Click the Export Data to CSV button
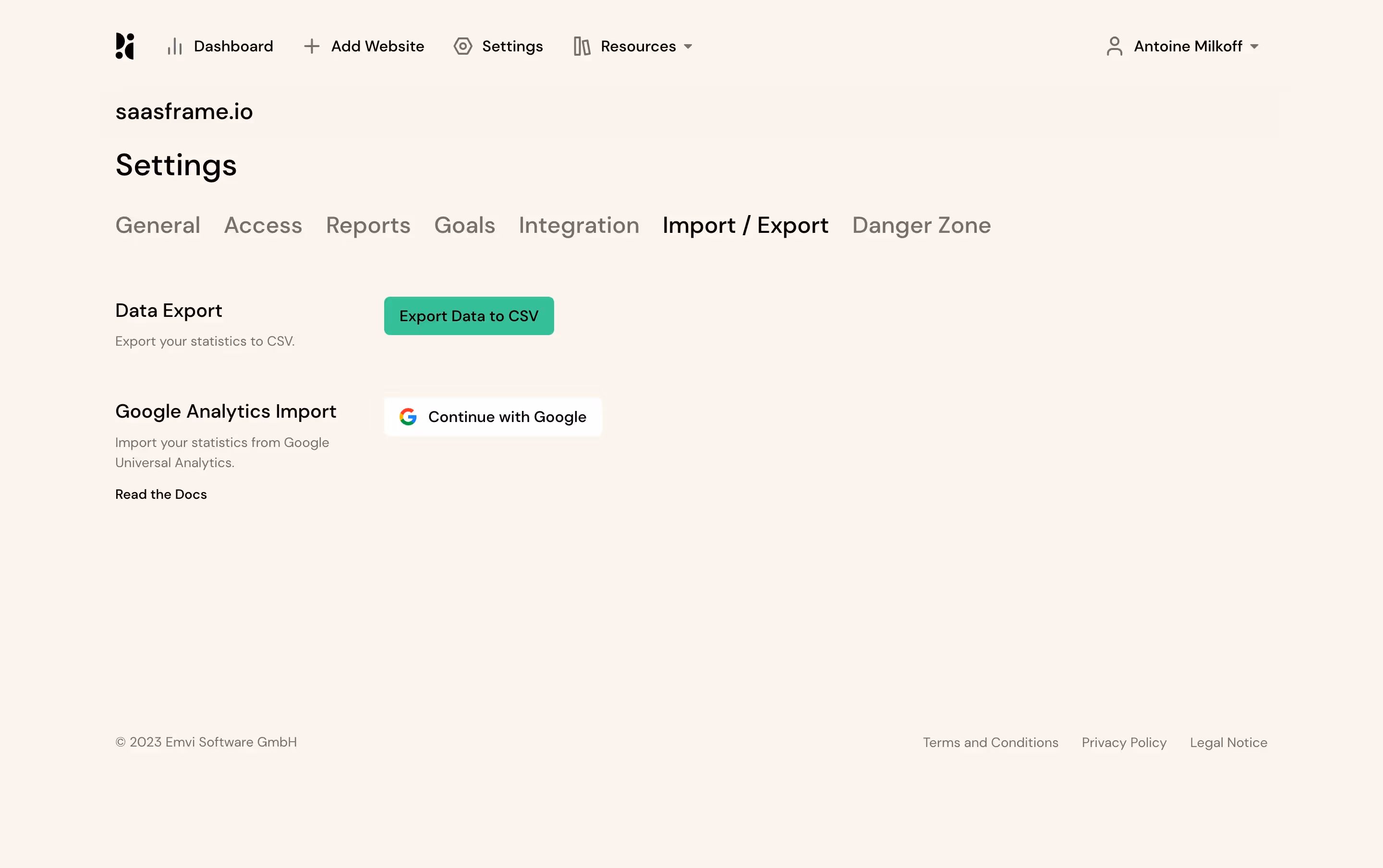 coord(469,315)
